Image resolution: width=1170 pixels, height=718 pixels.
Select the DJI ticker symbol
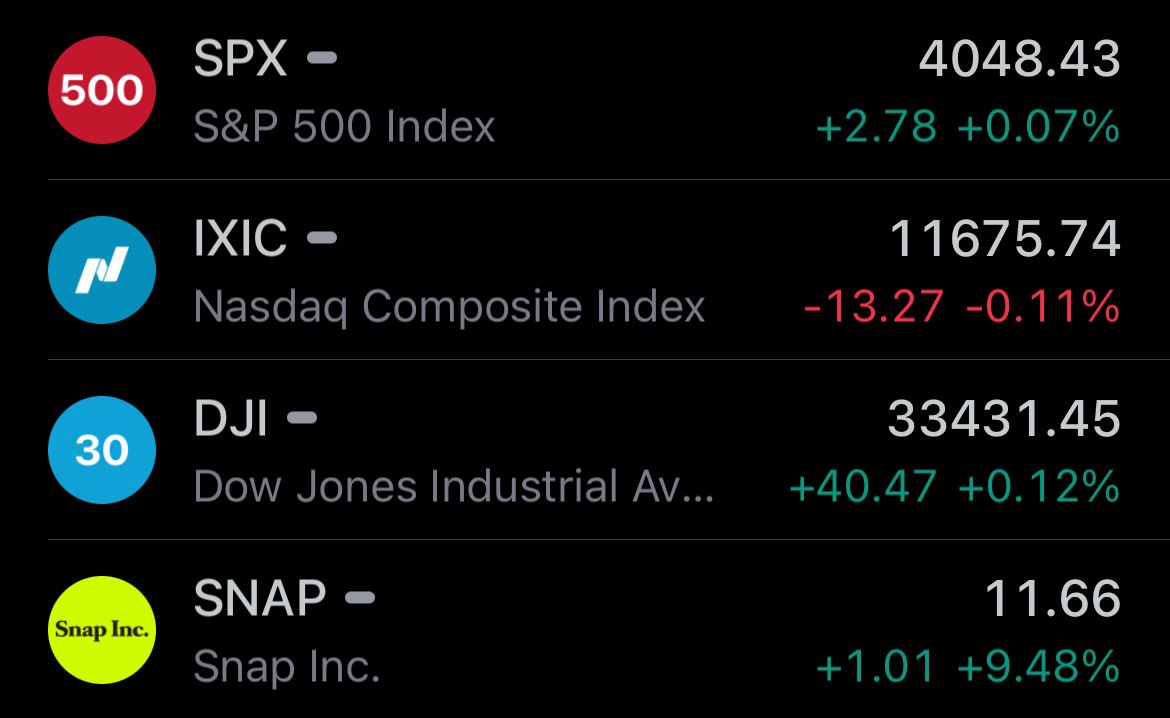click(x=231, y=418)
